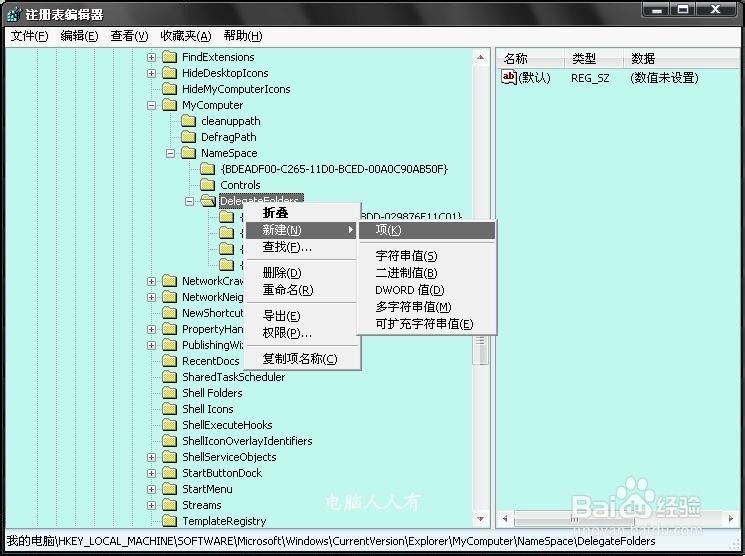Click the (默认) string value icon

coord(508,77)
